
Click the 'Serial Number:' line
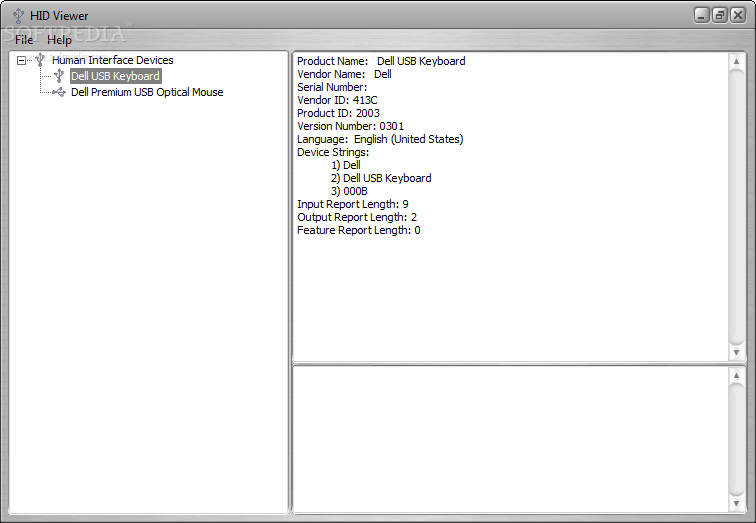[x=332, y=87]
